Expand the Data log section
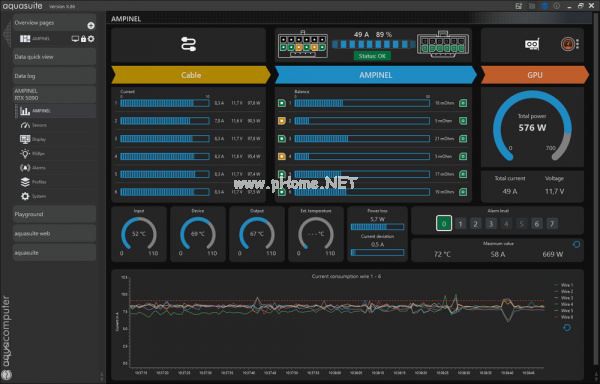Screen dimensions: 600x384 point(54,76)
